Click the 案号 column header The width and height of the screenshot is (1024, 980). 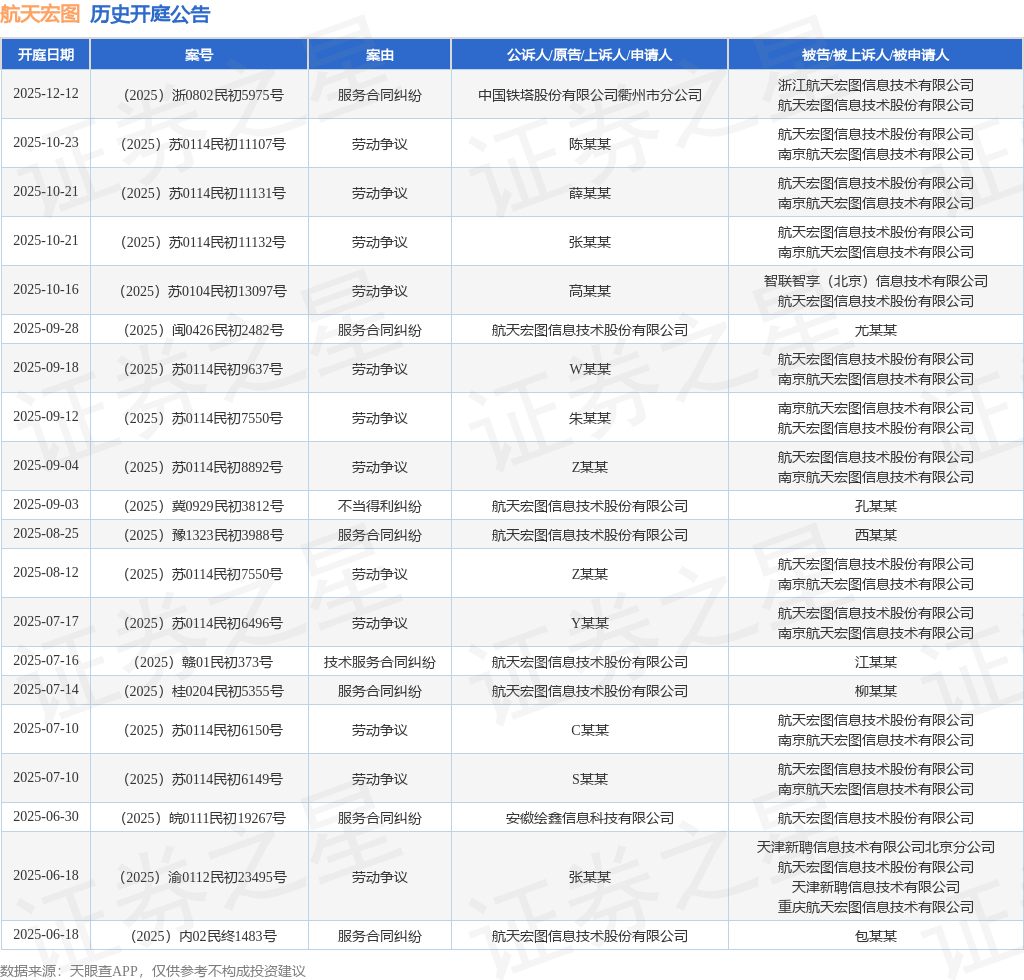pyautogui.click(x=199, y=55)
